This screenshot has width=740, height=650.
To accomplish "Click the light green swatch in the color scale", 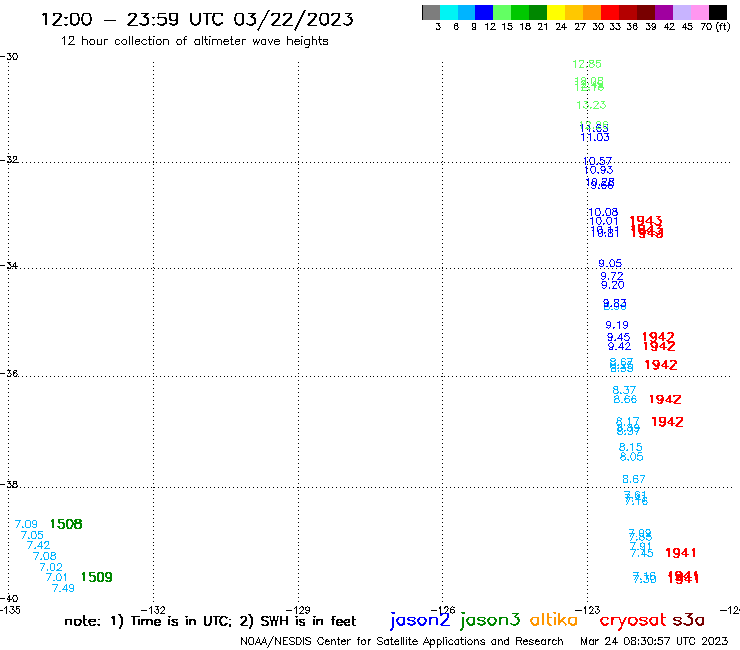I will 503,12.
